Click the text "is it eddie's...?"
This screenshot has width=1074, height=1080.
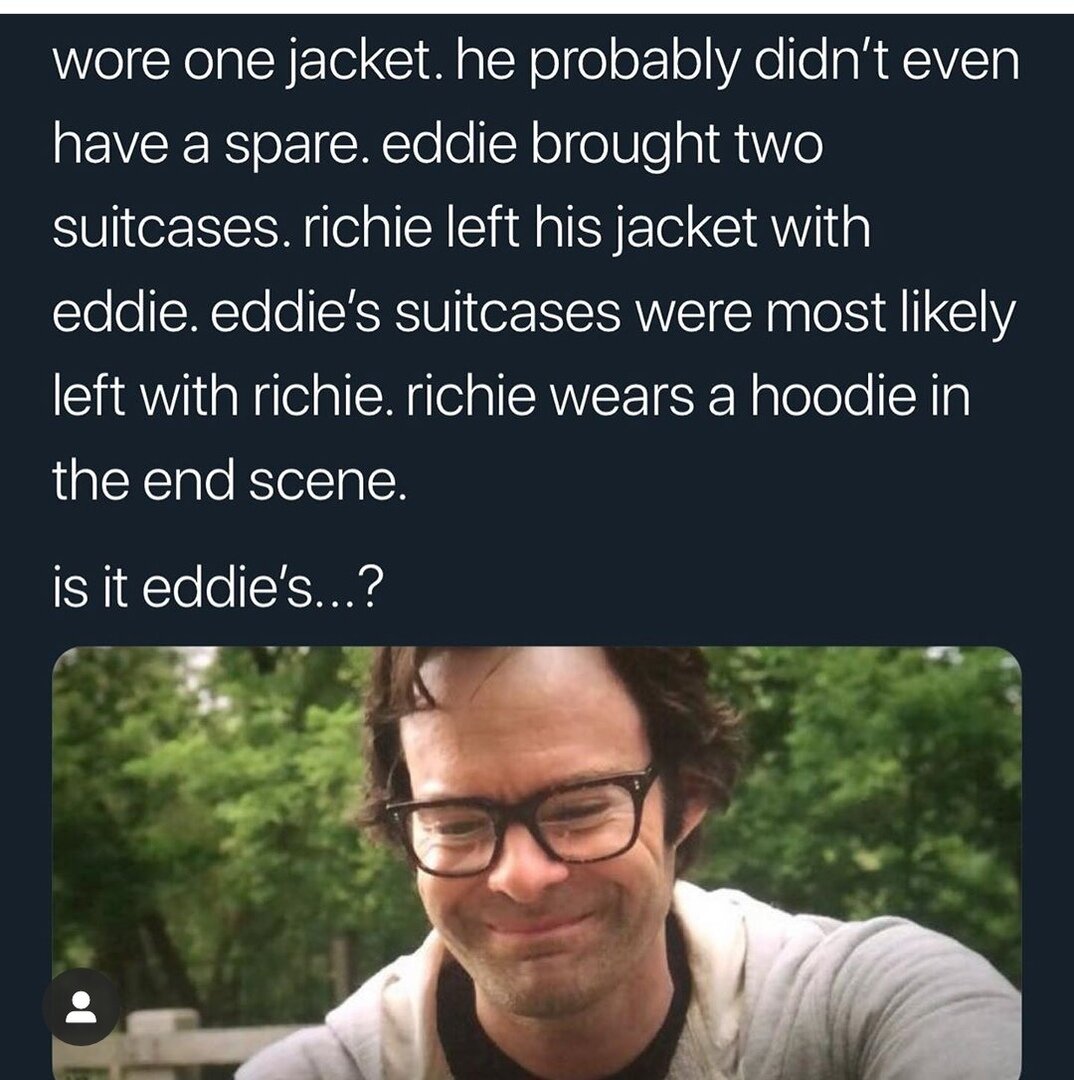tap(216, 590)
